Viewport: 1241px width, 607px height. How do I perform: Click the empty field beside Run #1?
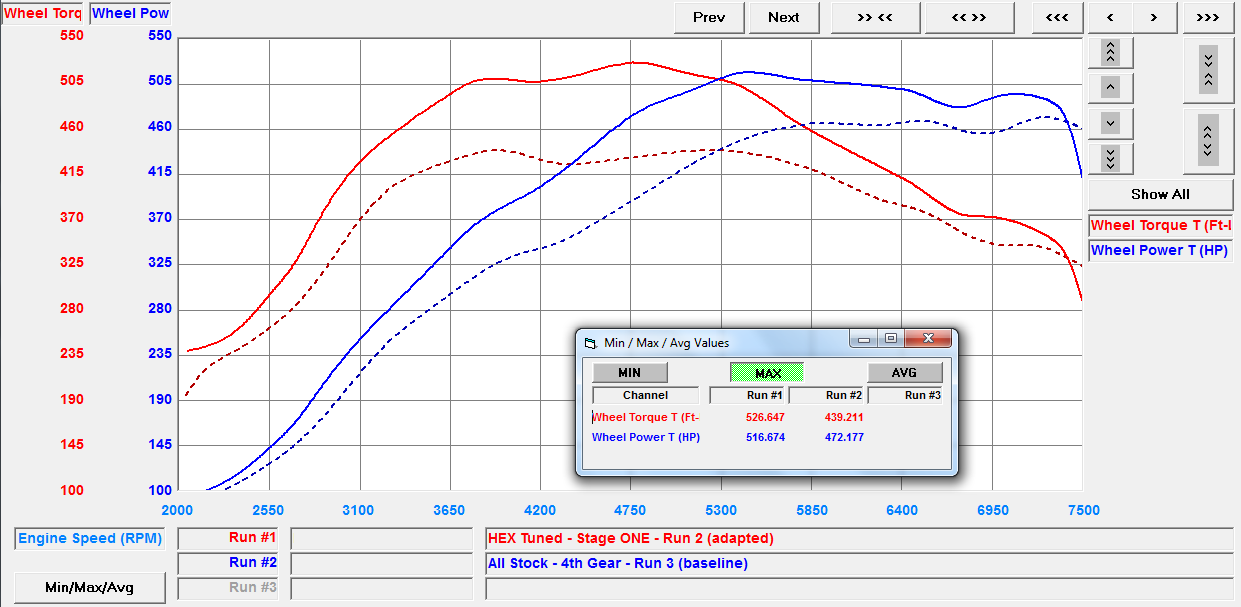pos(380,538)
